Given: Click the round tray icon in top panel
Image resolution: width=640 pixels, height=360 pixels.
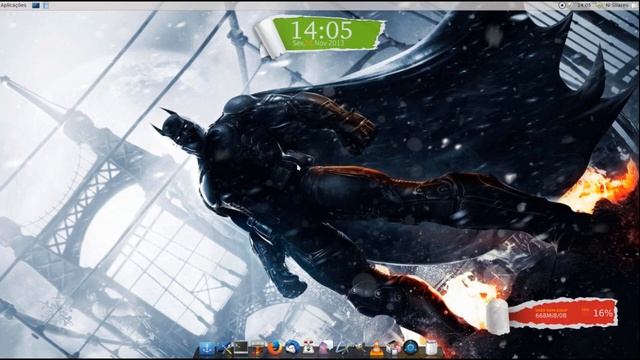Looking at the screenshot, I should click(x=562, y=5).
